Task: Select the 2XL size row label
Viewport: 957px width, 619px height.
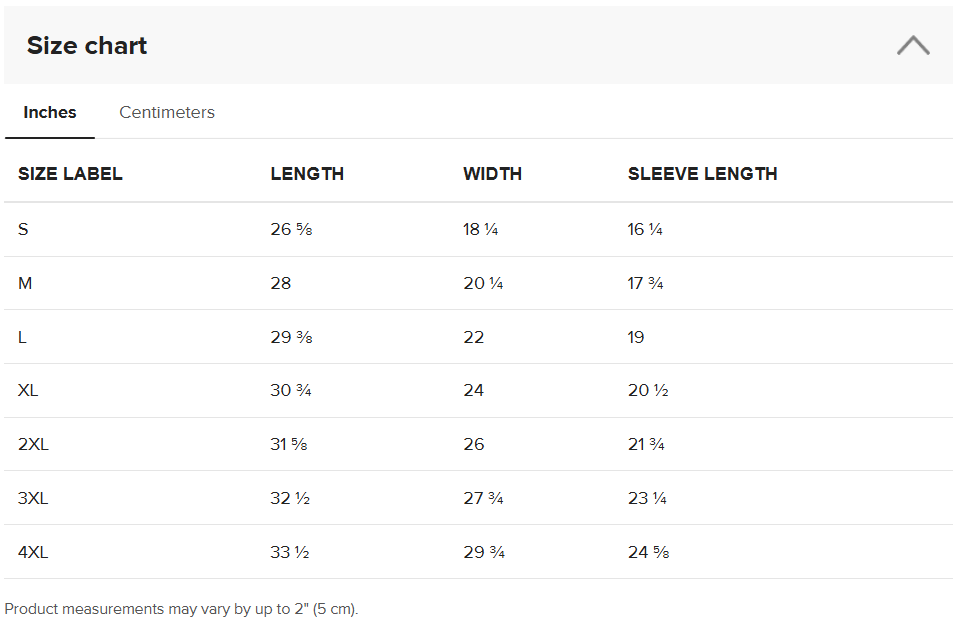Action: [33, 445]
